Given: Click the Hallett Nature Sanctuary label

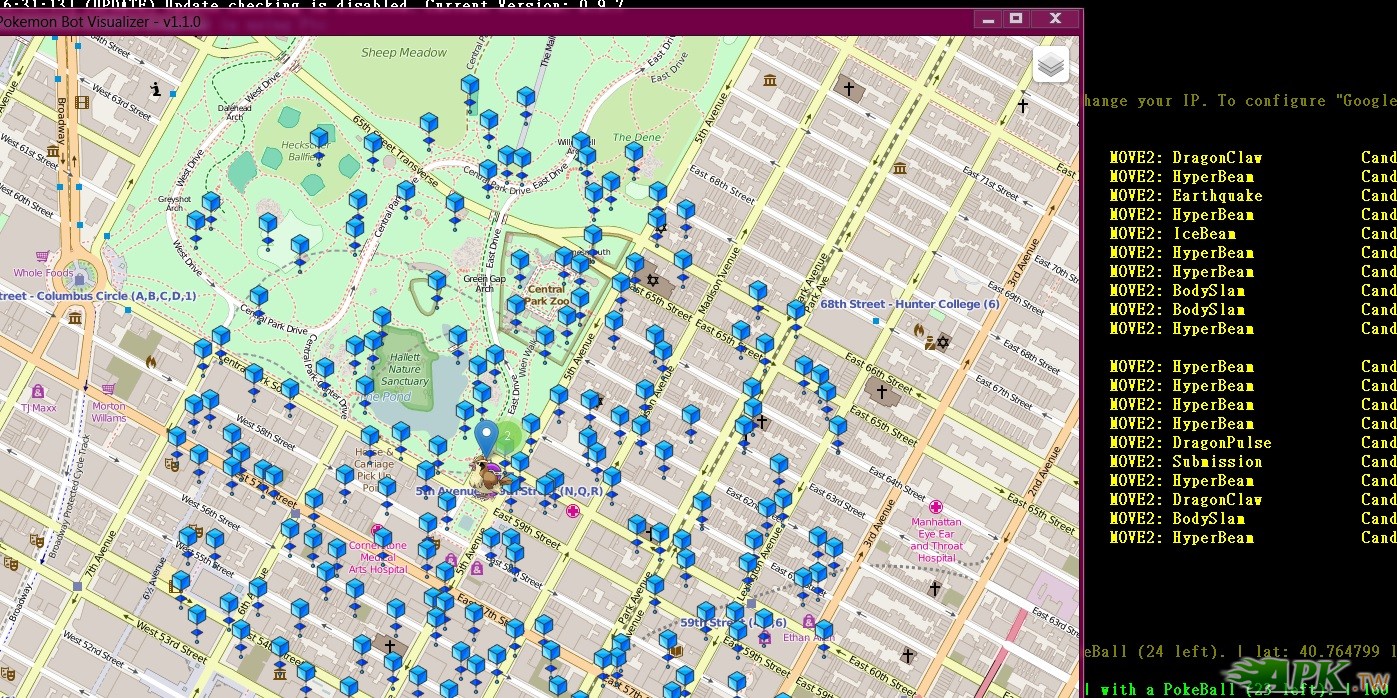Looking at the screenshot, I should (405, 369).
